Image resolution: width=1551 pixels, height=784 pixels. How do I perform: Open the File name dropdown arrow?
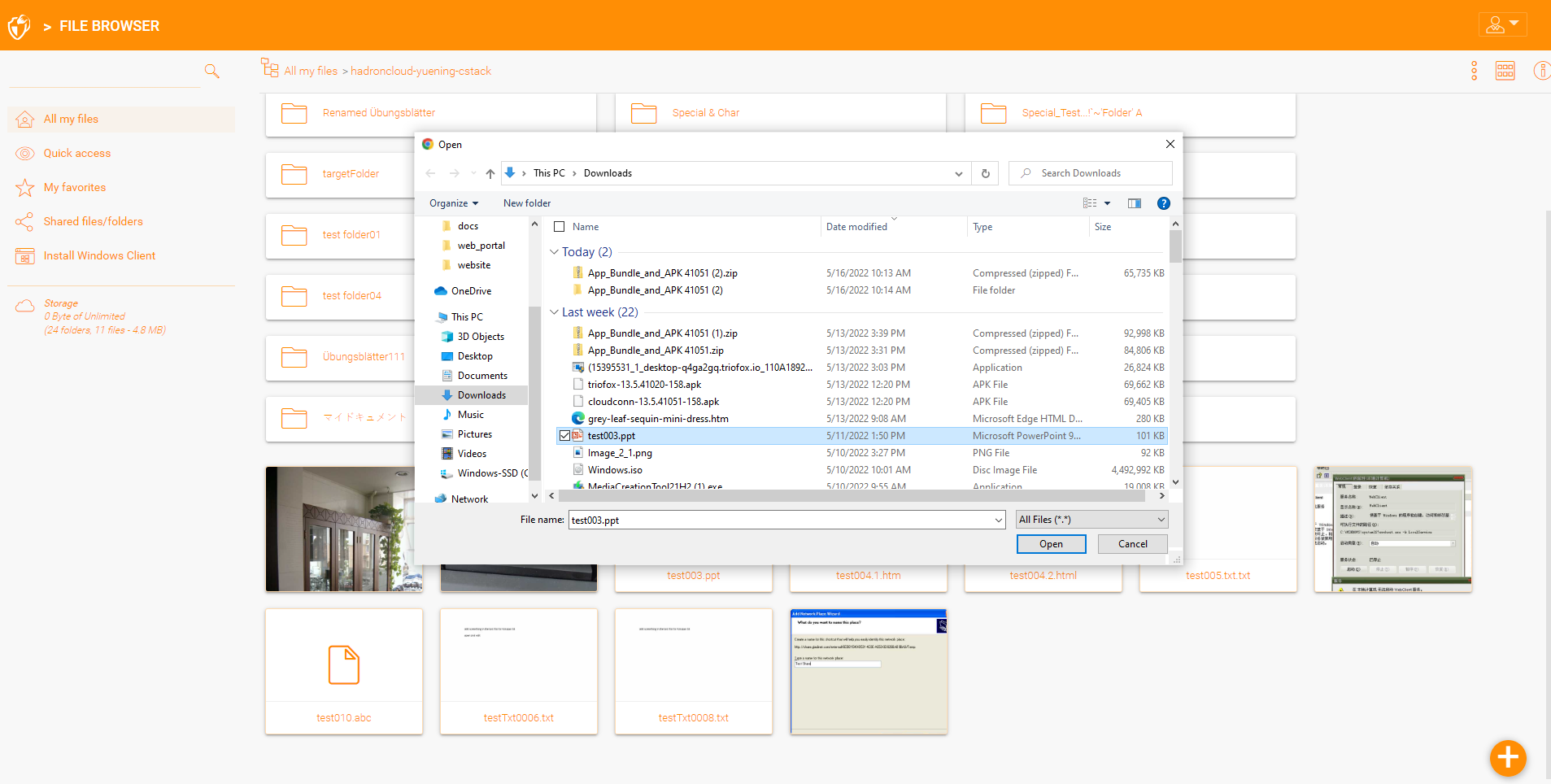click(998, 520)
